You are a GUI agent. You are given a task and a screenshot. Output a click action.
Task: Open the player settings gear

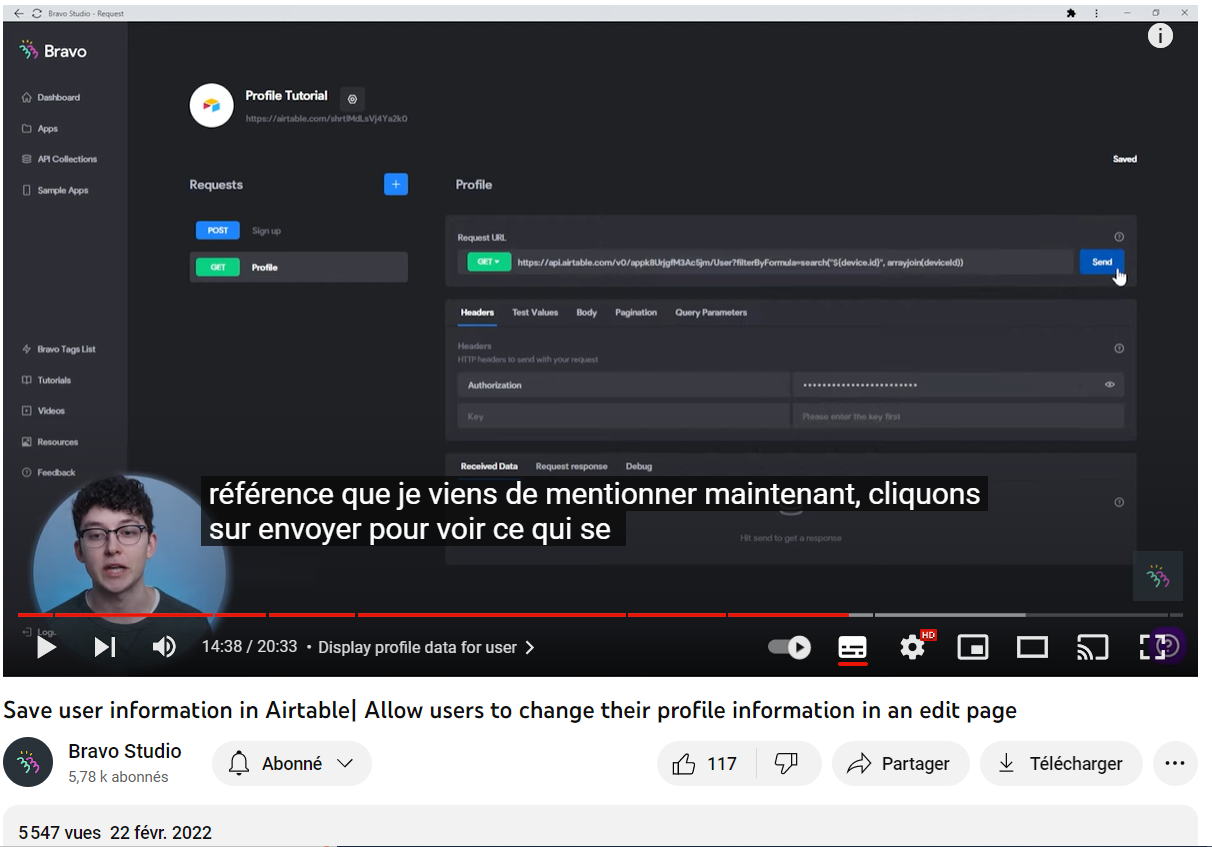[x=912, y=647]
